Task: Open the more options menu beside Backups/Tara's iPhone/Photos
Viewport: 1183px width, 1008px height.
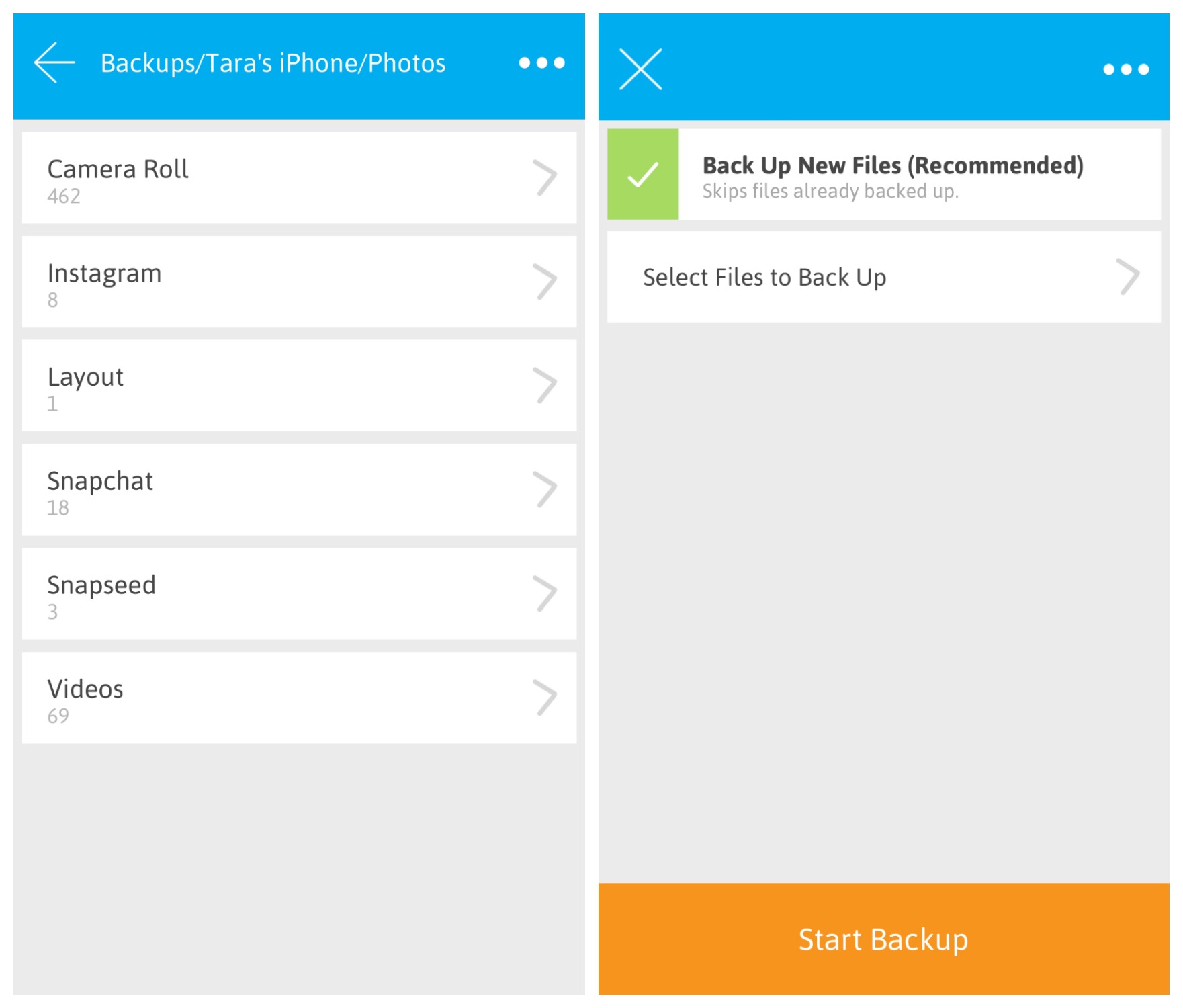Action: pos(541,63)
